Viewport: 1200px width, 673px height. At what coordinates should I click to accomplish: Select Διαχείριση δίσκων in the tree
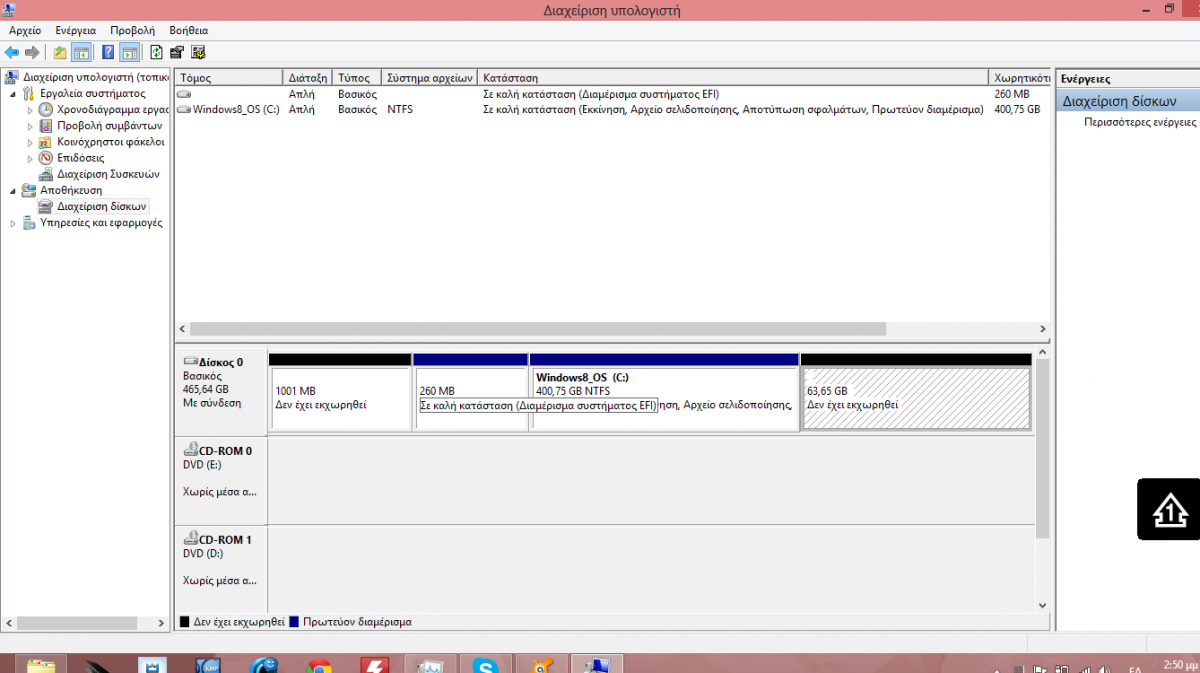tap(102, 206)
